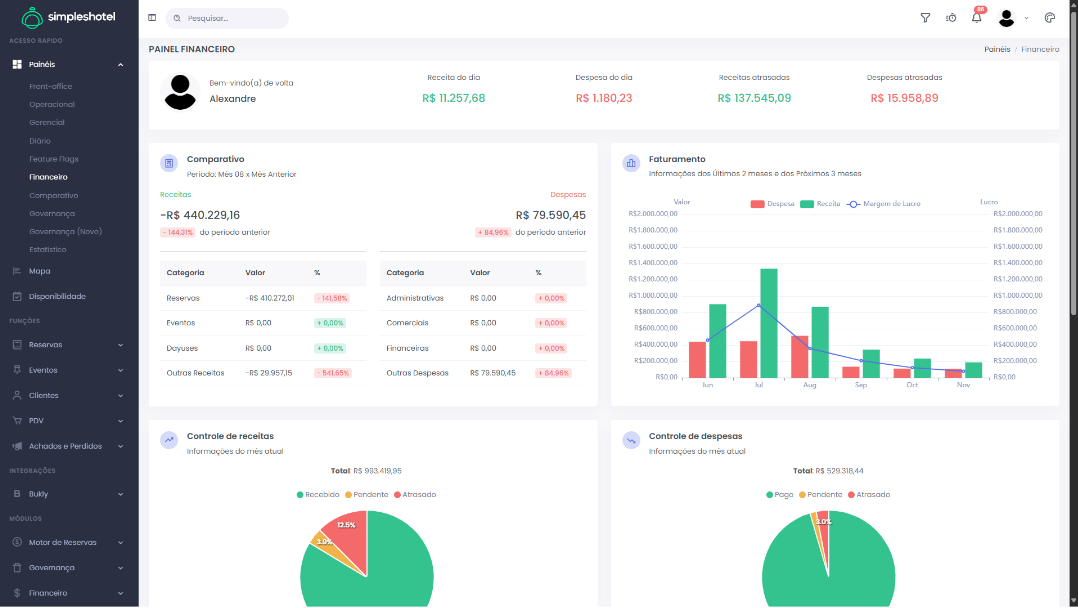This screenshot has height=608, width=1078.
Task: Click Alexandre's profile picture
Action: pos(180,91)
